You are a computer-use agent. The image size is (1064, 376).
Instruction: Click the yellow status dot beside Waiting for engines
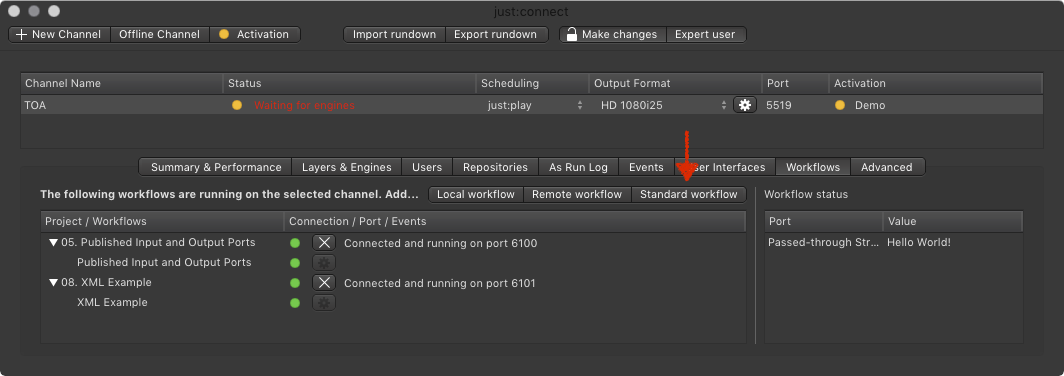(237, 105)
